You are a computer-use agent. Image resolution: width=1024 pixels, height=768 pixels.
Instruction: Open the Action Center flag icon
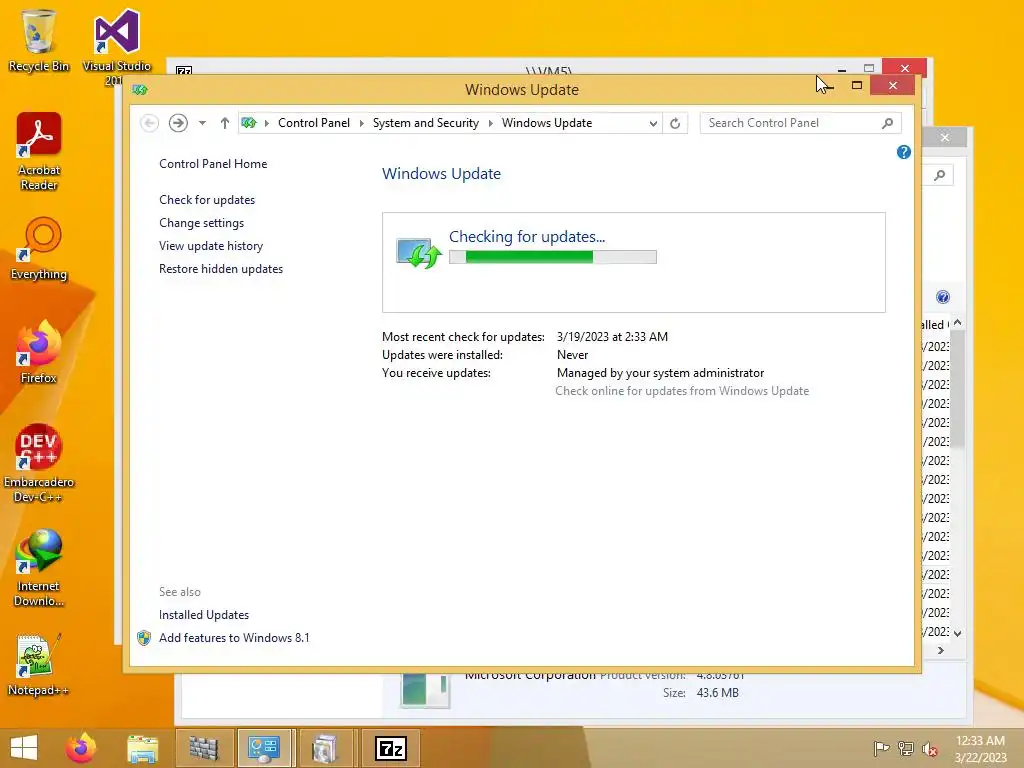(x=881, y=748)
